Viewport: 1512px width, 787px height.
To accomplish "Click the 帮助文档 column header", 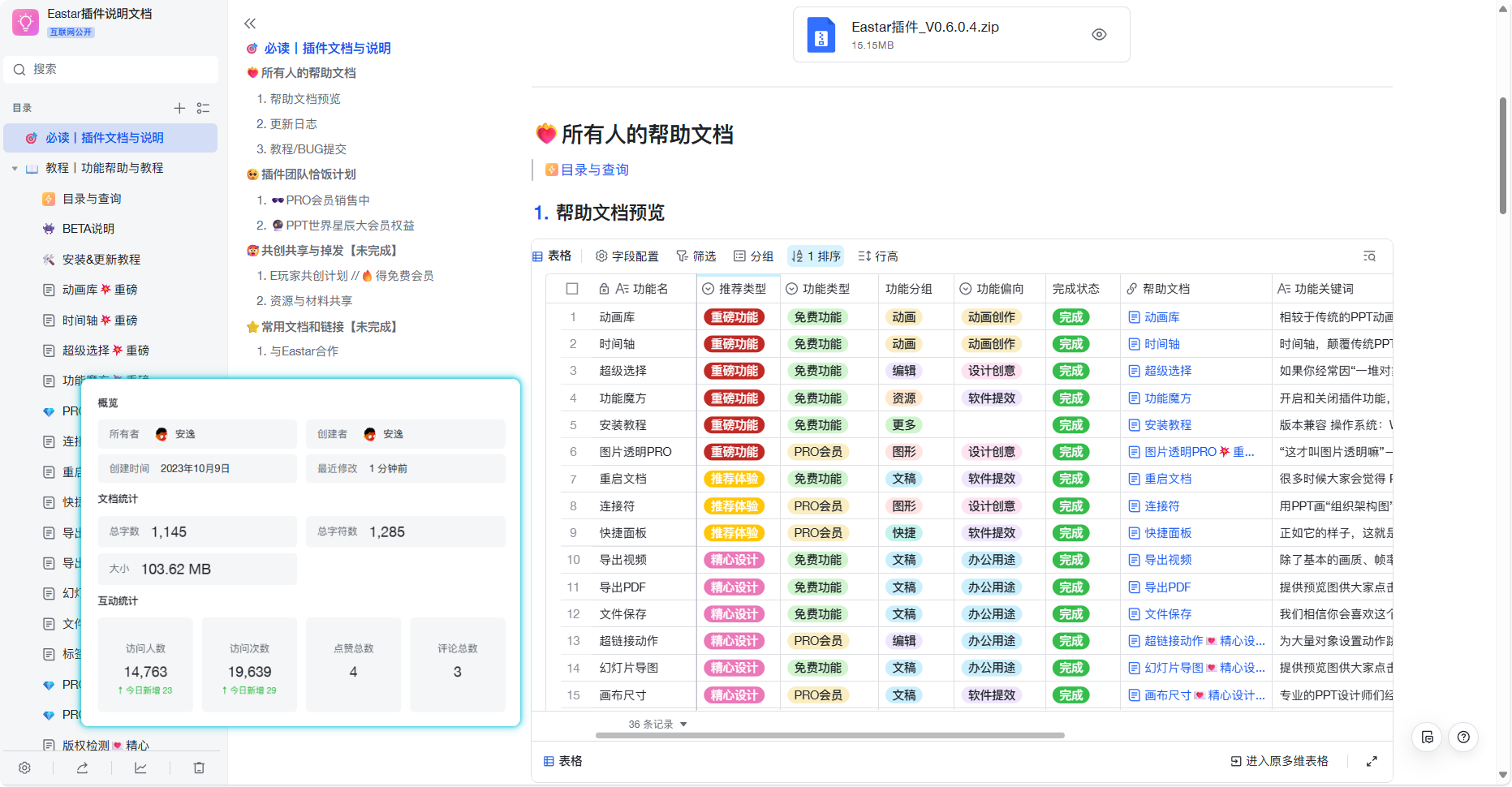I will (1198, 289).
